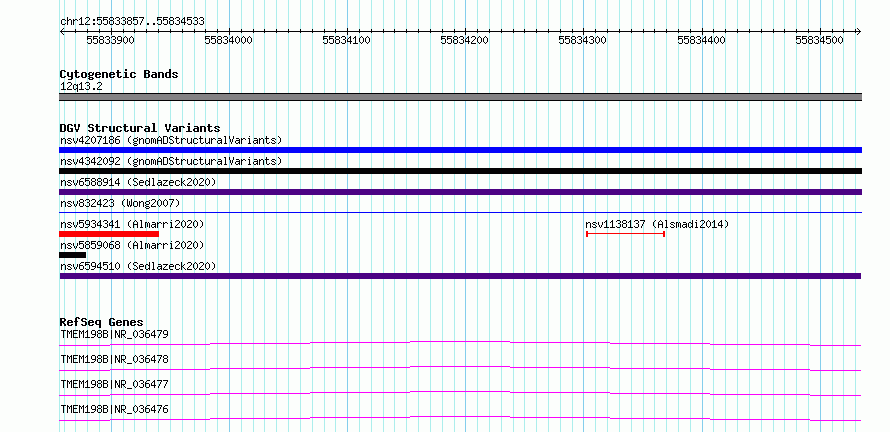The image size is (890, 432).
Task: Click the purple nsv6588914 variant bar
Action: tap(460, 192)
